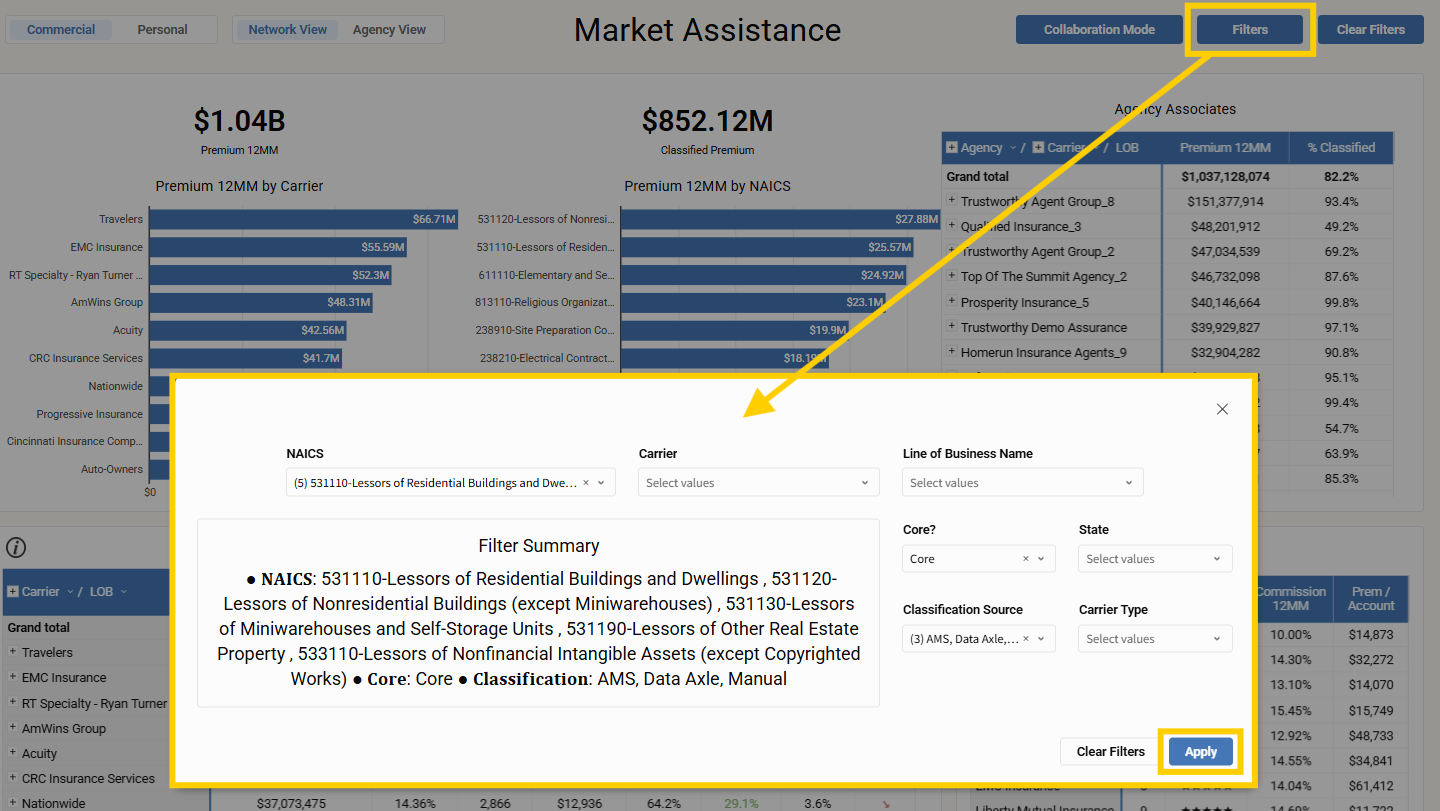Open the Carrier Type dropdown
1440x811 pixels.
point(1155,639)
